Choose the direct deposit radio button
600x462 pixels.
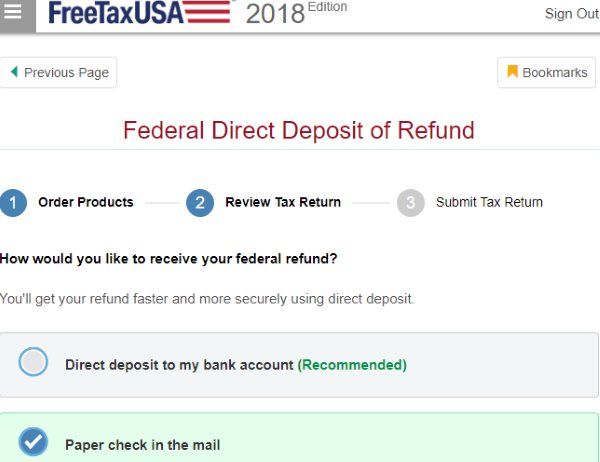(x=33, y=362)
